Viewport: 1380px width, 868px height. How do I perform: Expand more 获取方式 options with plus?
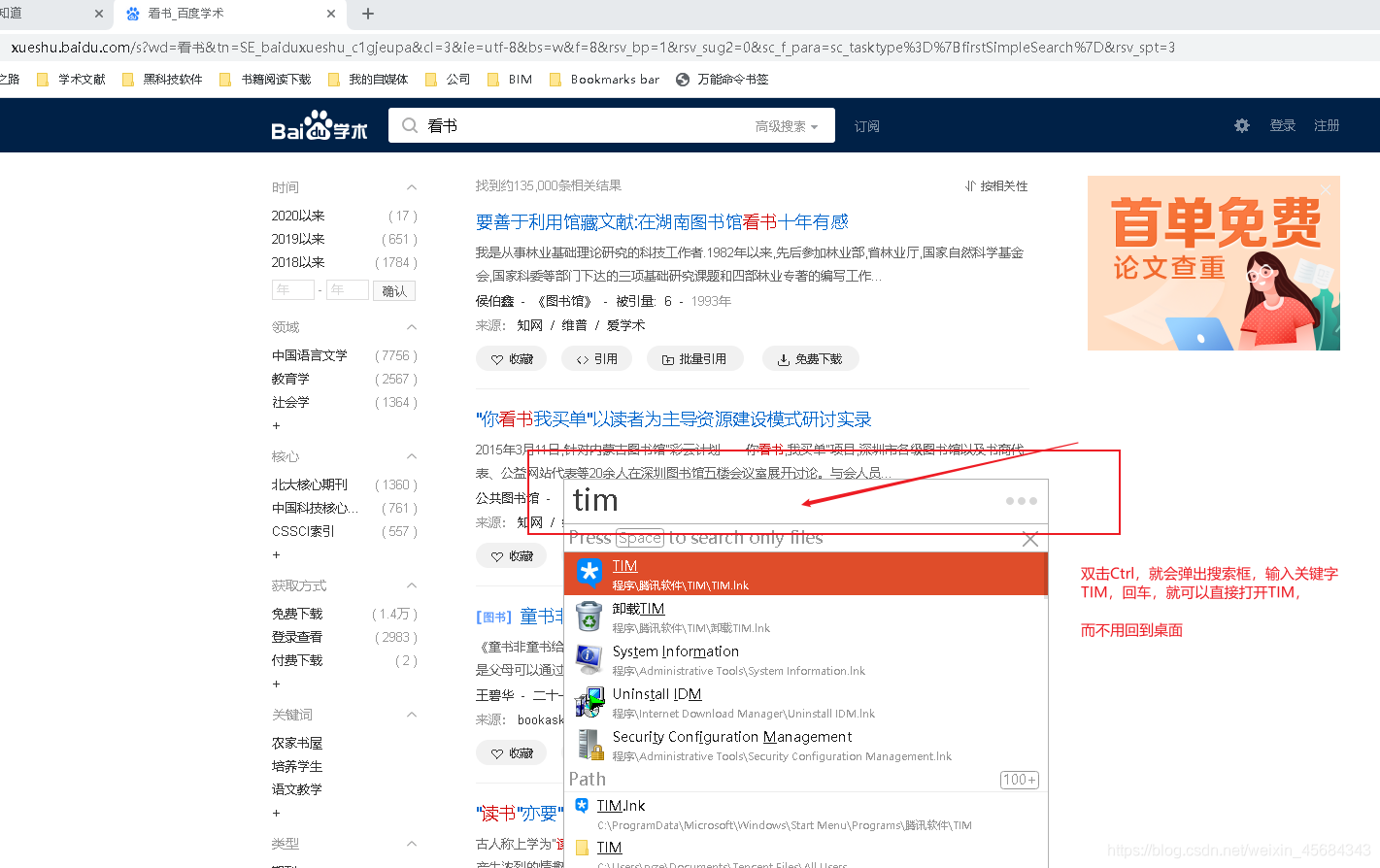pyautogui.click(x=276, y=684)
